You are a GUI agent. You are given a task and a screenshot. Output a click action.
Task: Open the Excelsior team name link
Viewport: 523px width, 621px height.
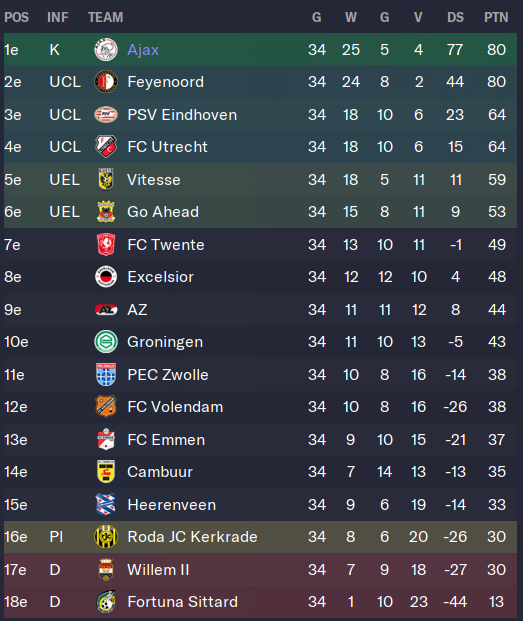click(x=160, y=277)
